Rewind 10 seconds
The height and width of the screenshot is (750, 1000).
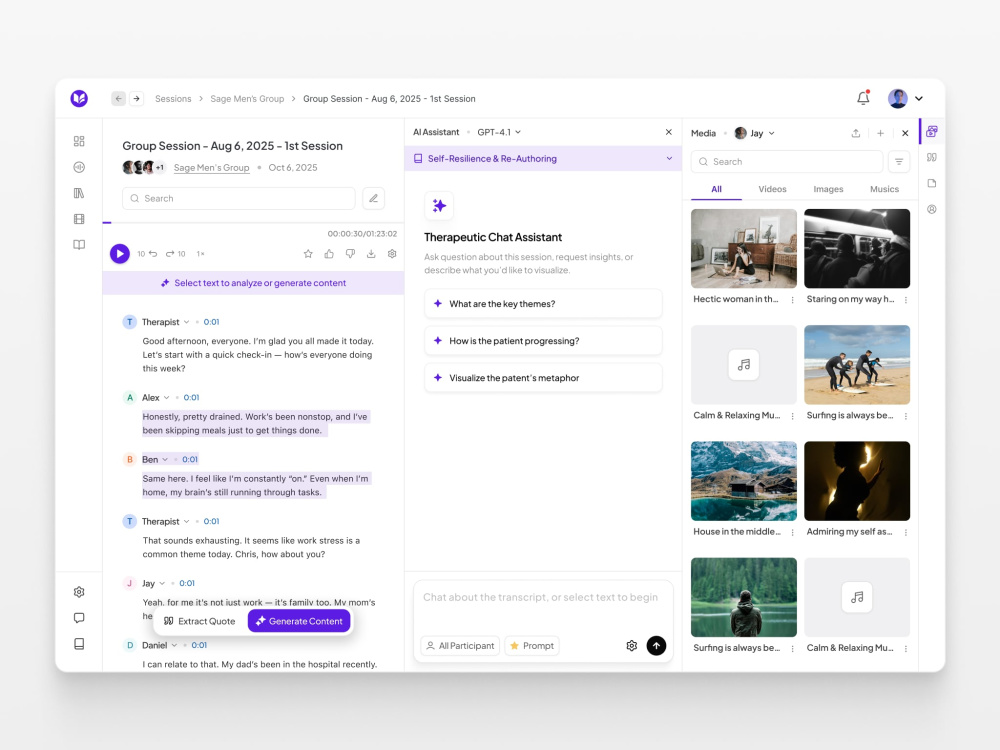147,254
